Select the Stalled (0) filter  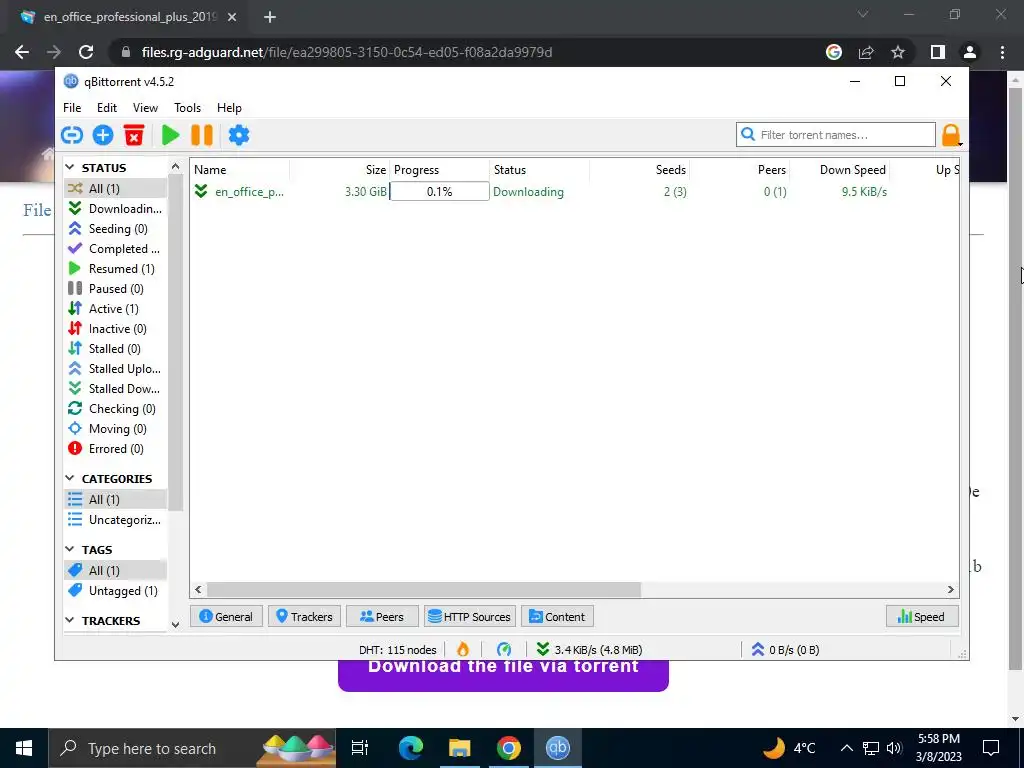pos(115,349)
